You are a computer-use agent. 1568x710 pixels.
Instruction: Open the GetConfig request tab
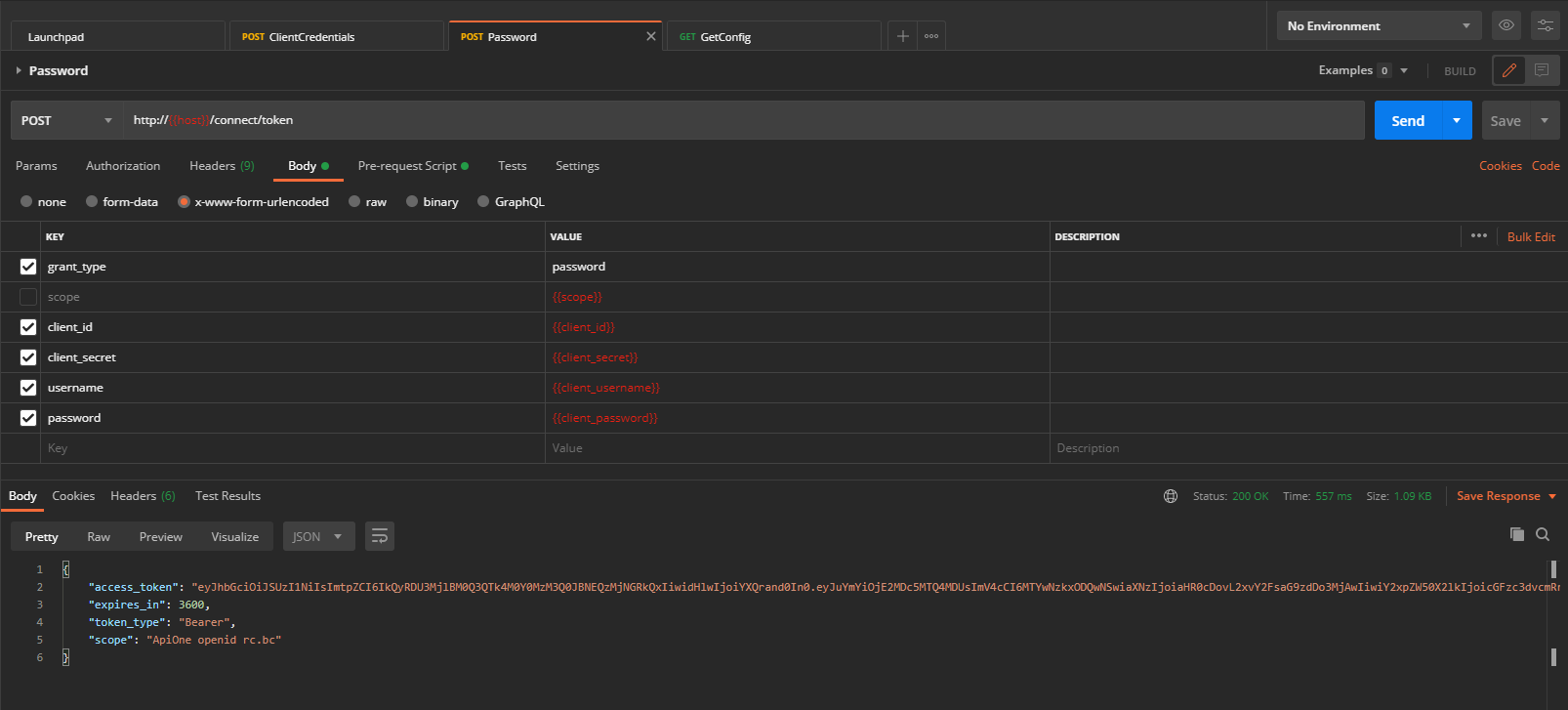(725, 37)
